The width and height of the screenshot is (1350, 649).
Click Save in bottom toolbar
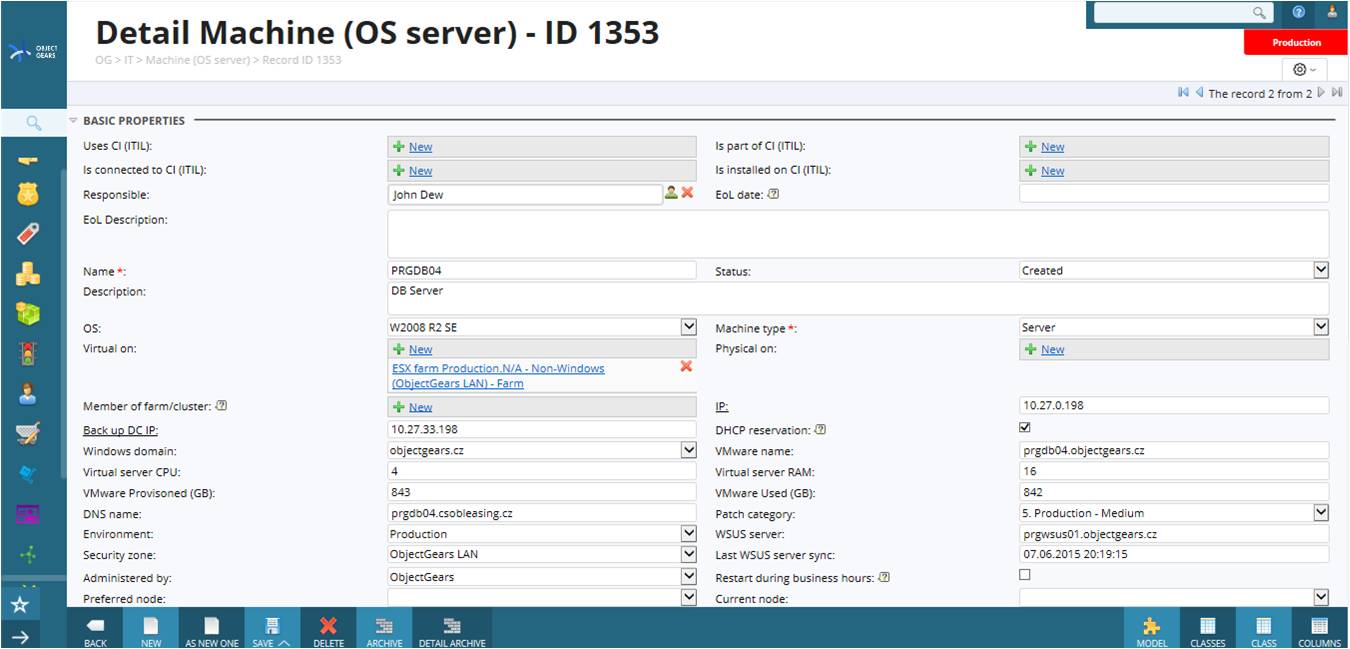coord(271,631)
